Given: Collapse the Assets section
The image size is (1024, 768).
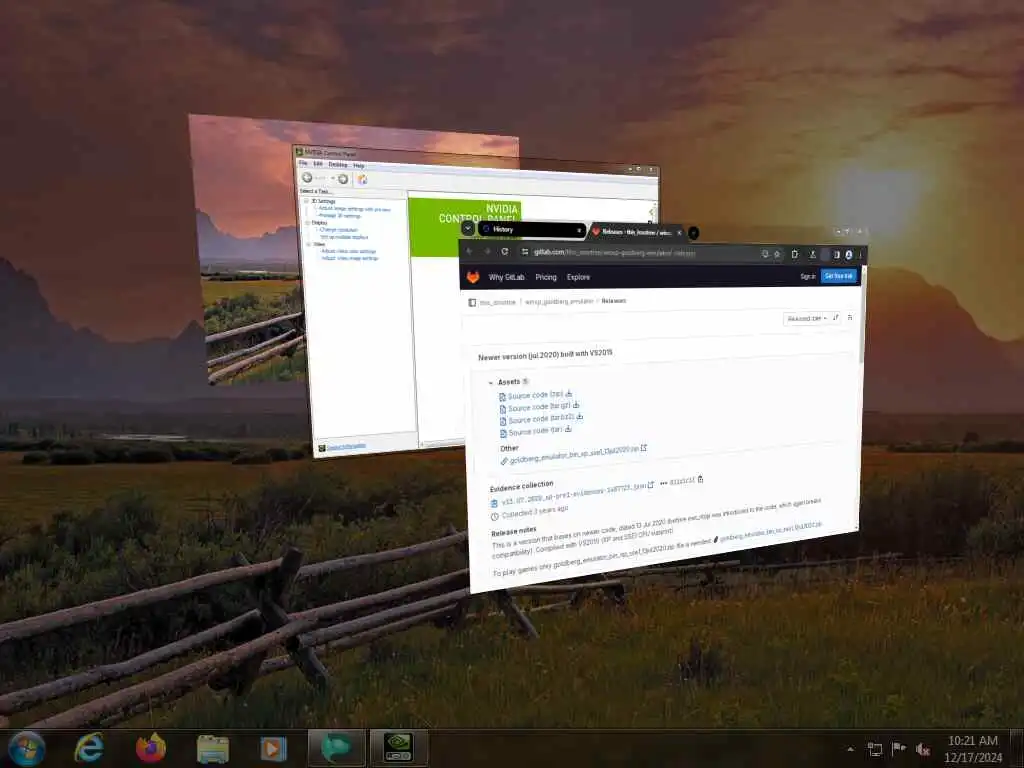Looking at the screenshot, I should [x=491, y=383].
